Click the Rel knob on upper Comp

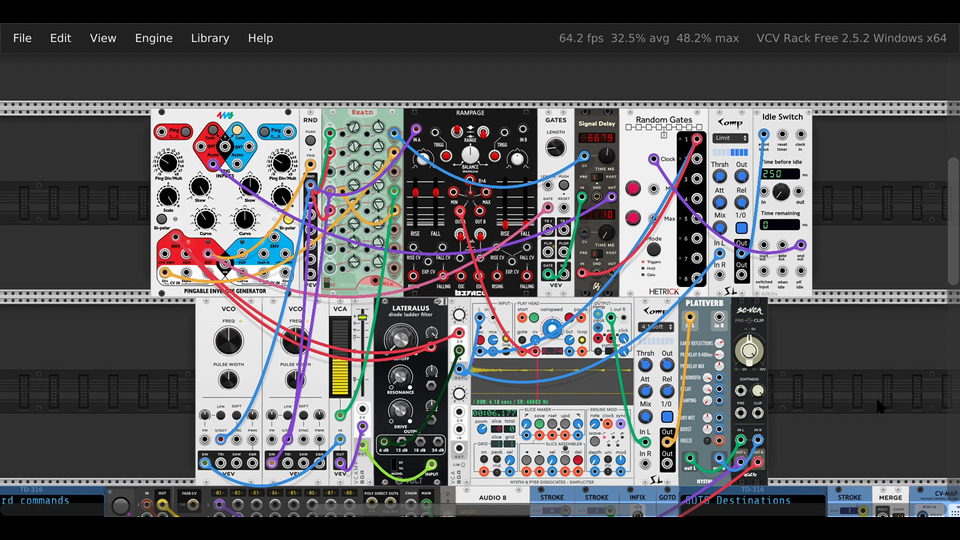(x=741, y=202)
